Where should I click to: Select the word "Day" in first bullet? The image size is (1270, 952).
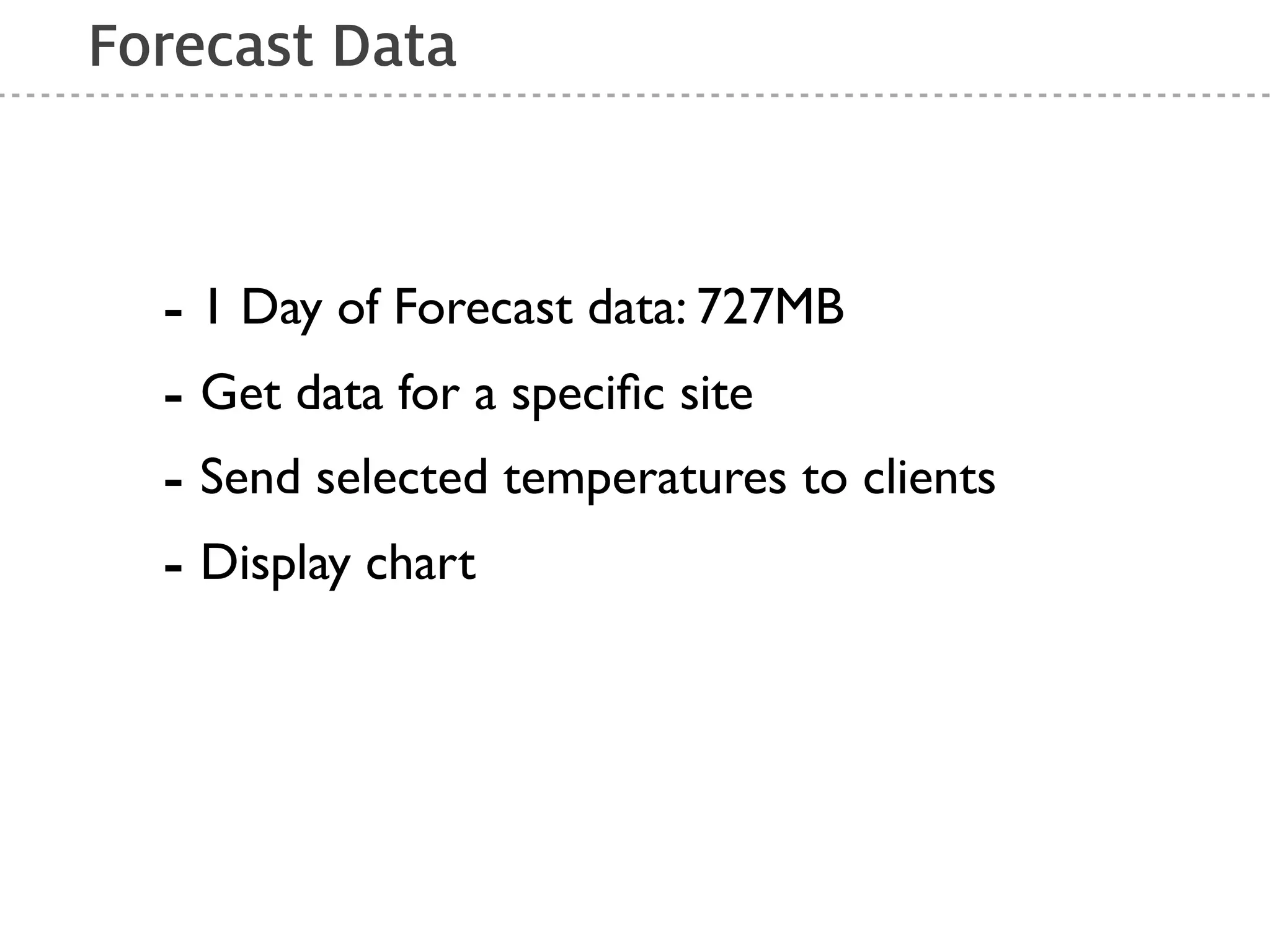(282, 309)
